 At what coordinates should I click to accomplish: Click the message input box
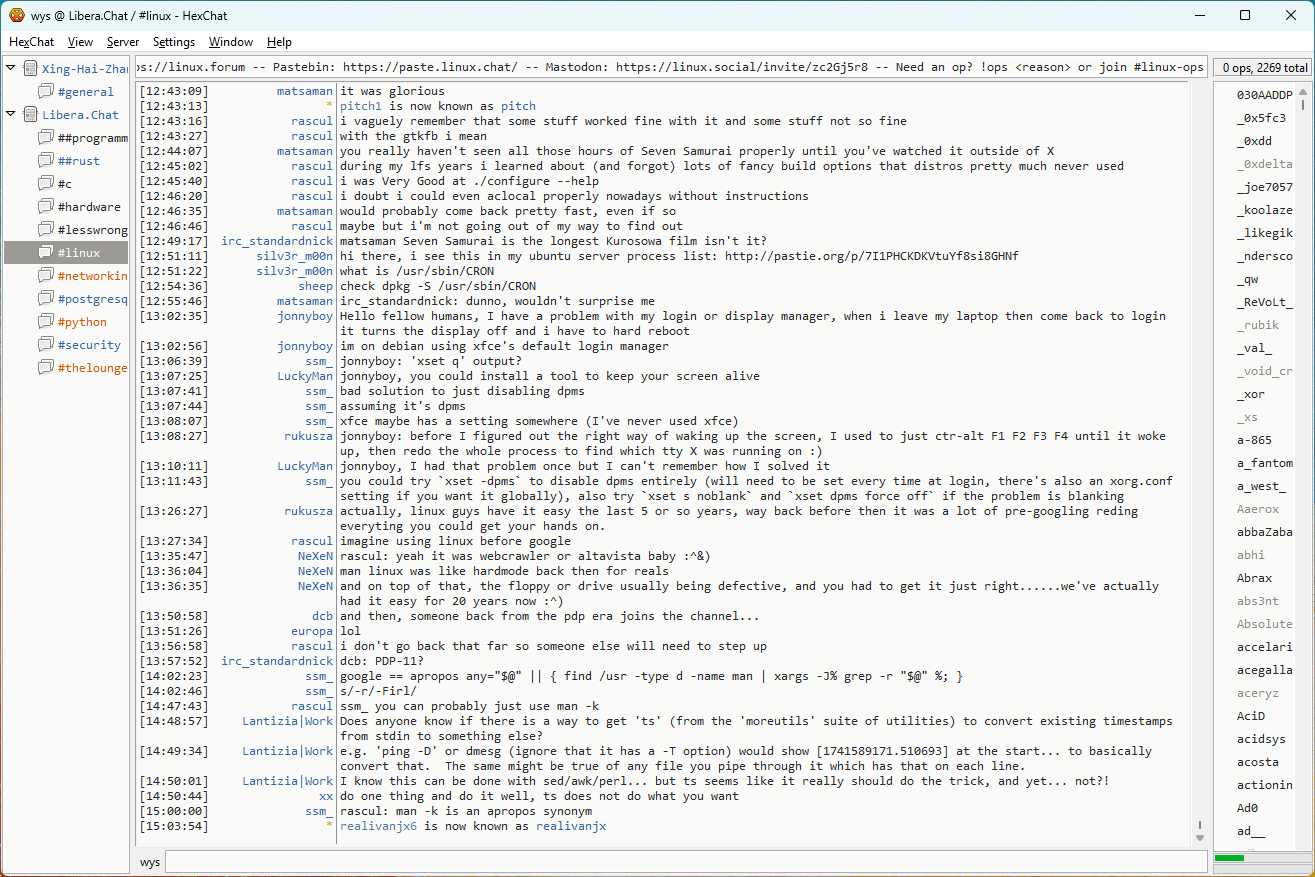(685, 862)
